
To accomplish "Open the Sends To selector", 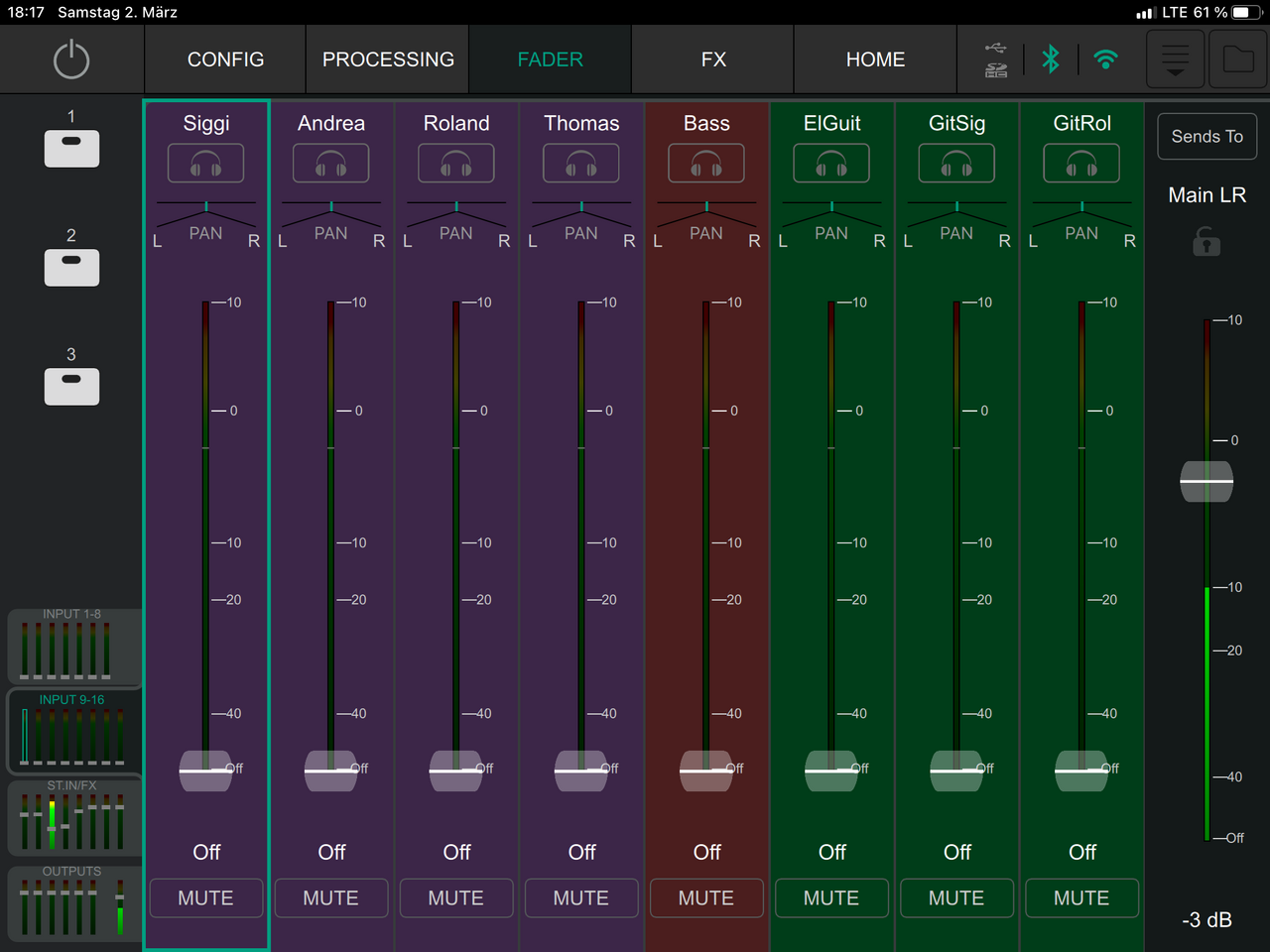I will 1206,137.
